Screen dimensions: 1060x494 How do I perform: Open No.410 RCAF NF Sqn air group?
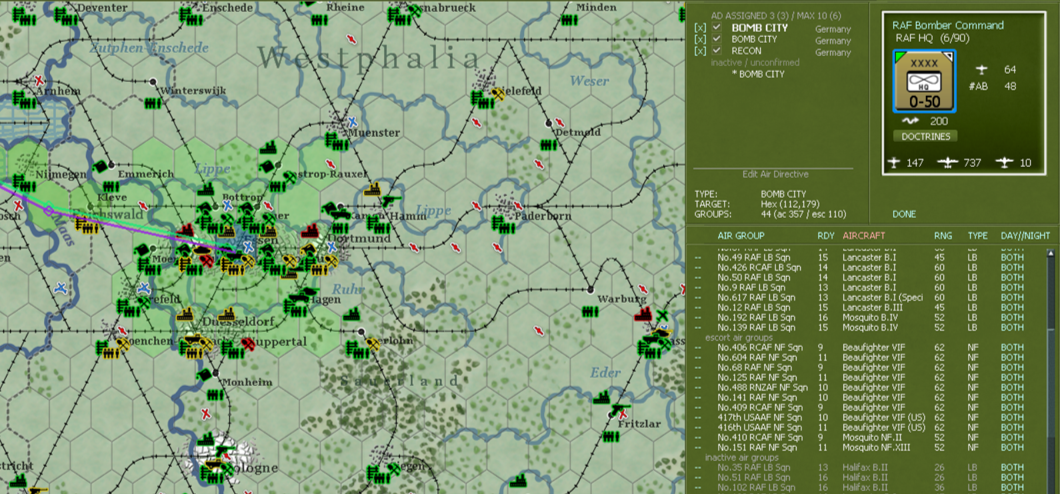[758, 438]
